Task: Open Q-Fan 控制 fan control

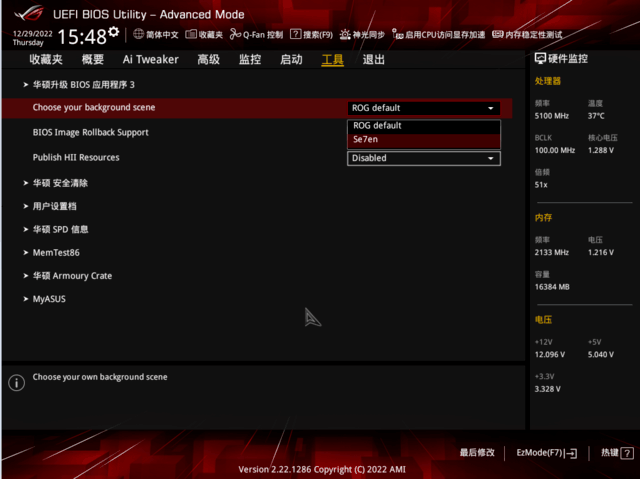Action: coord(256,34)
